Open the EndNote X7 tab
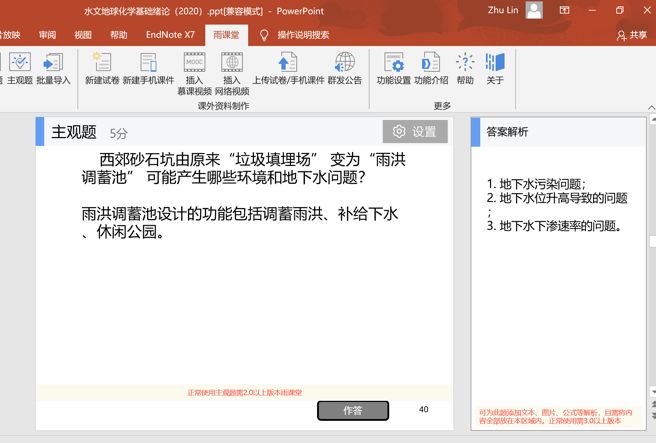This screenshot has height=443, width=656. tap(170, 35)
